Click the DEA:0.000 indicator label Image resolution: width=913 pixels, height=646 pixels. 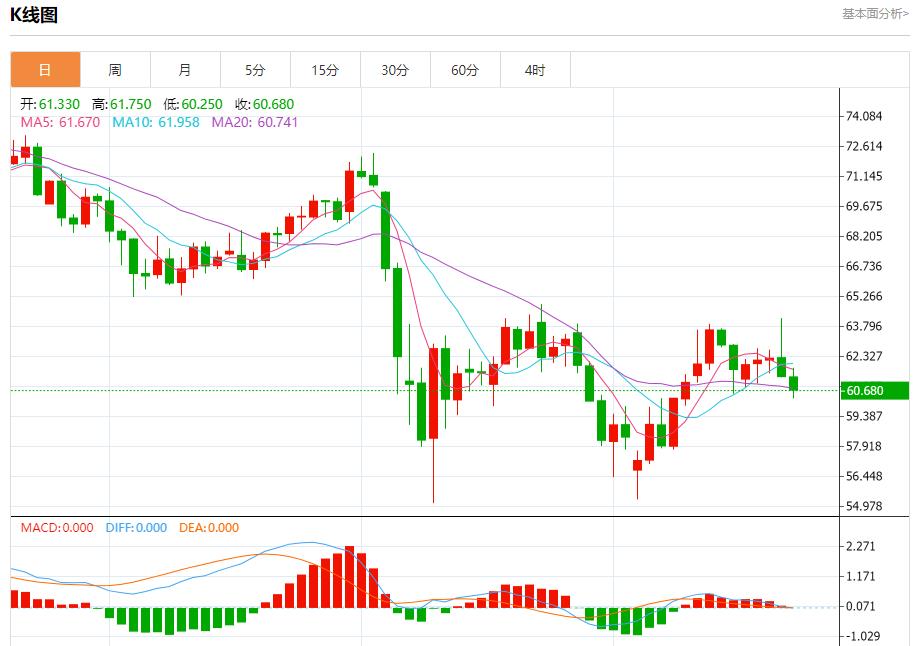coord(209,527)
